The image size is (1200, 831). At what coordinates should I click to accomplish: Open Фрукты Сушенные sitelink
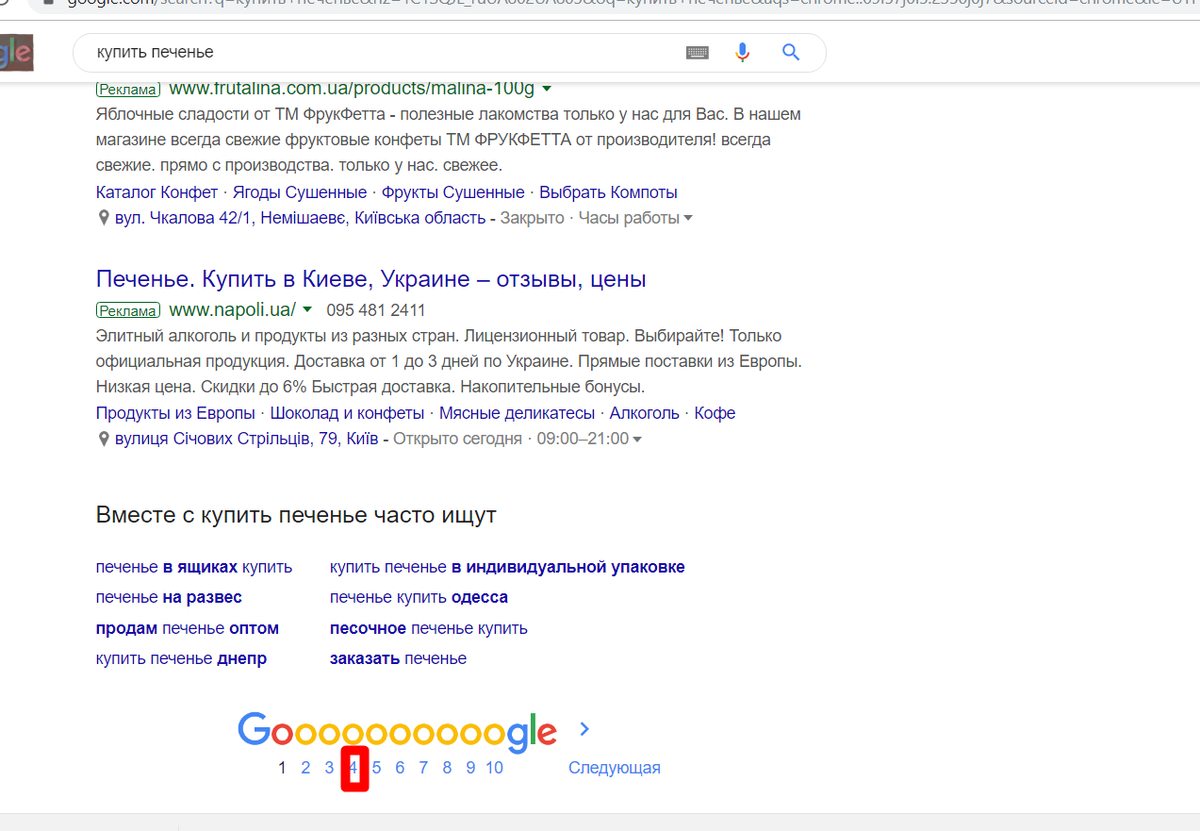453,192
